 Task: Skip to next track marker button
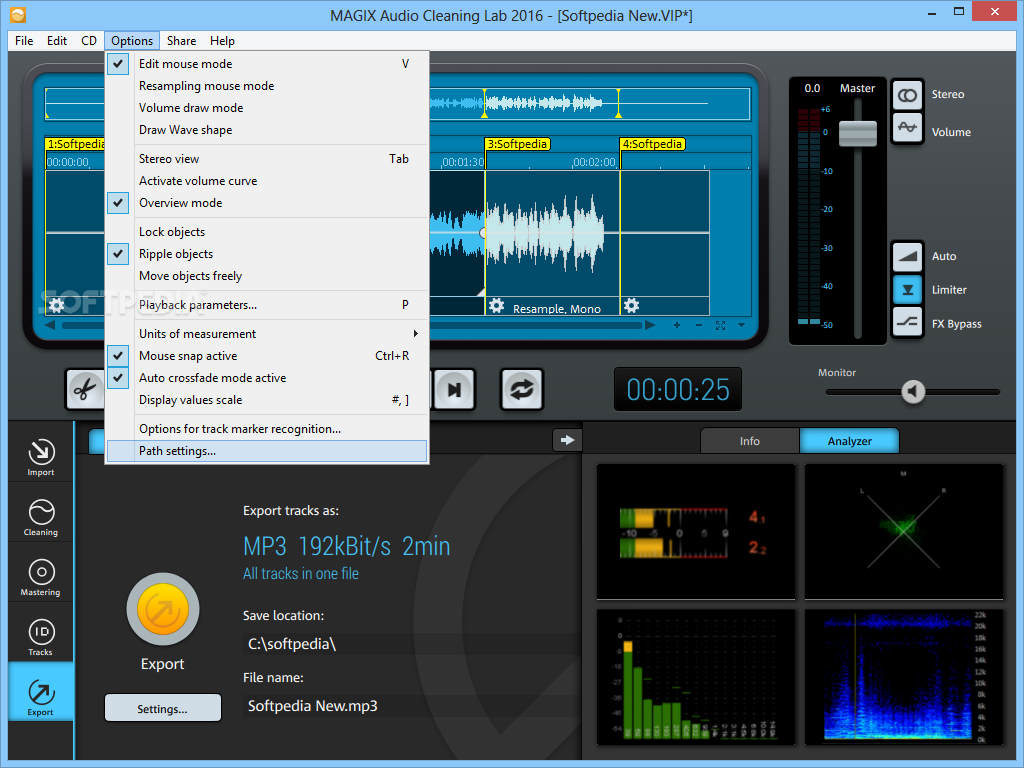[455, 390]
